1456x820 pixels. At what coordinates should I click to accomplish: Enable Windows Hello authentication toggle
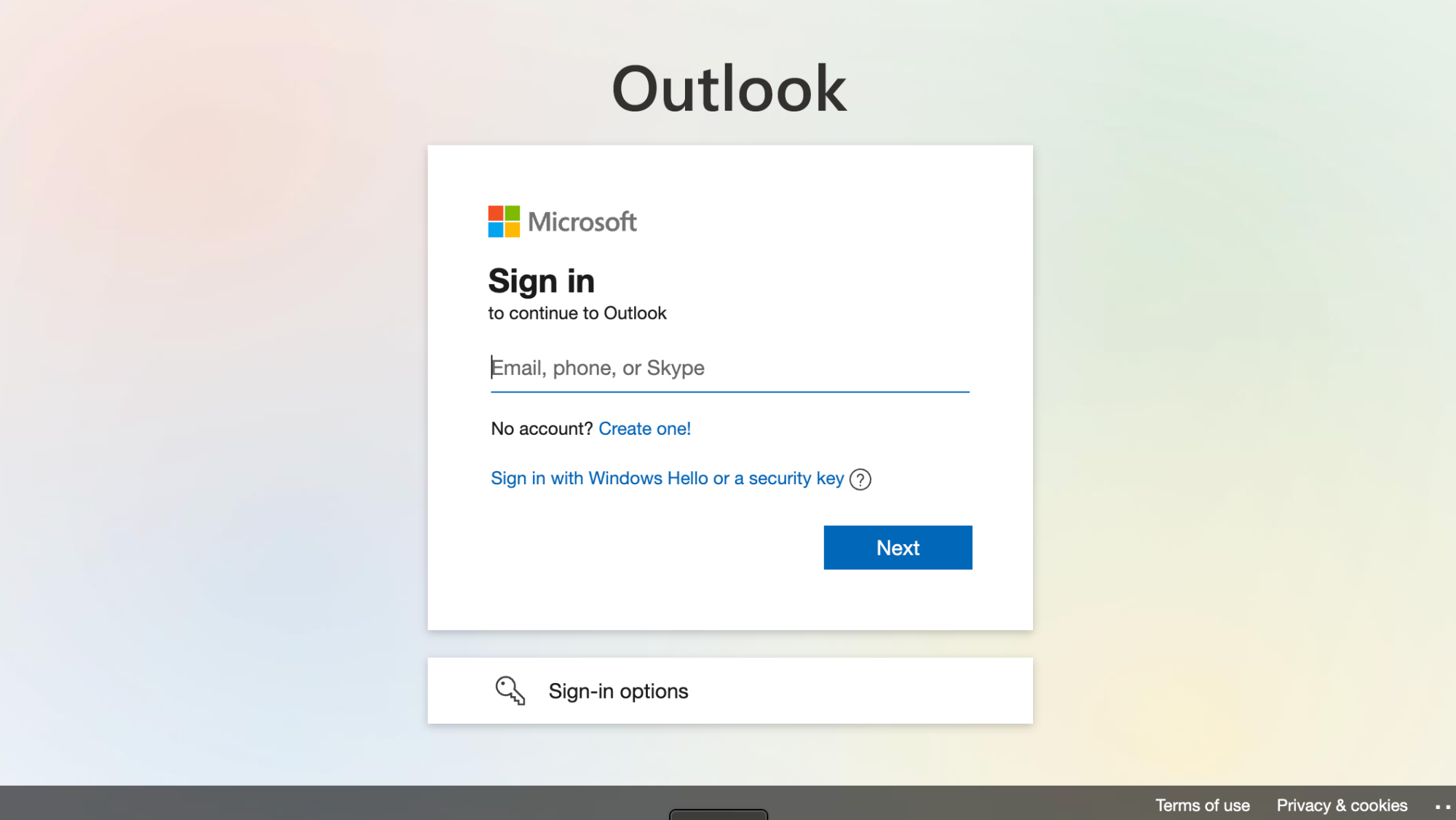[x=666, y=478]
